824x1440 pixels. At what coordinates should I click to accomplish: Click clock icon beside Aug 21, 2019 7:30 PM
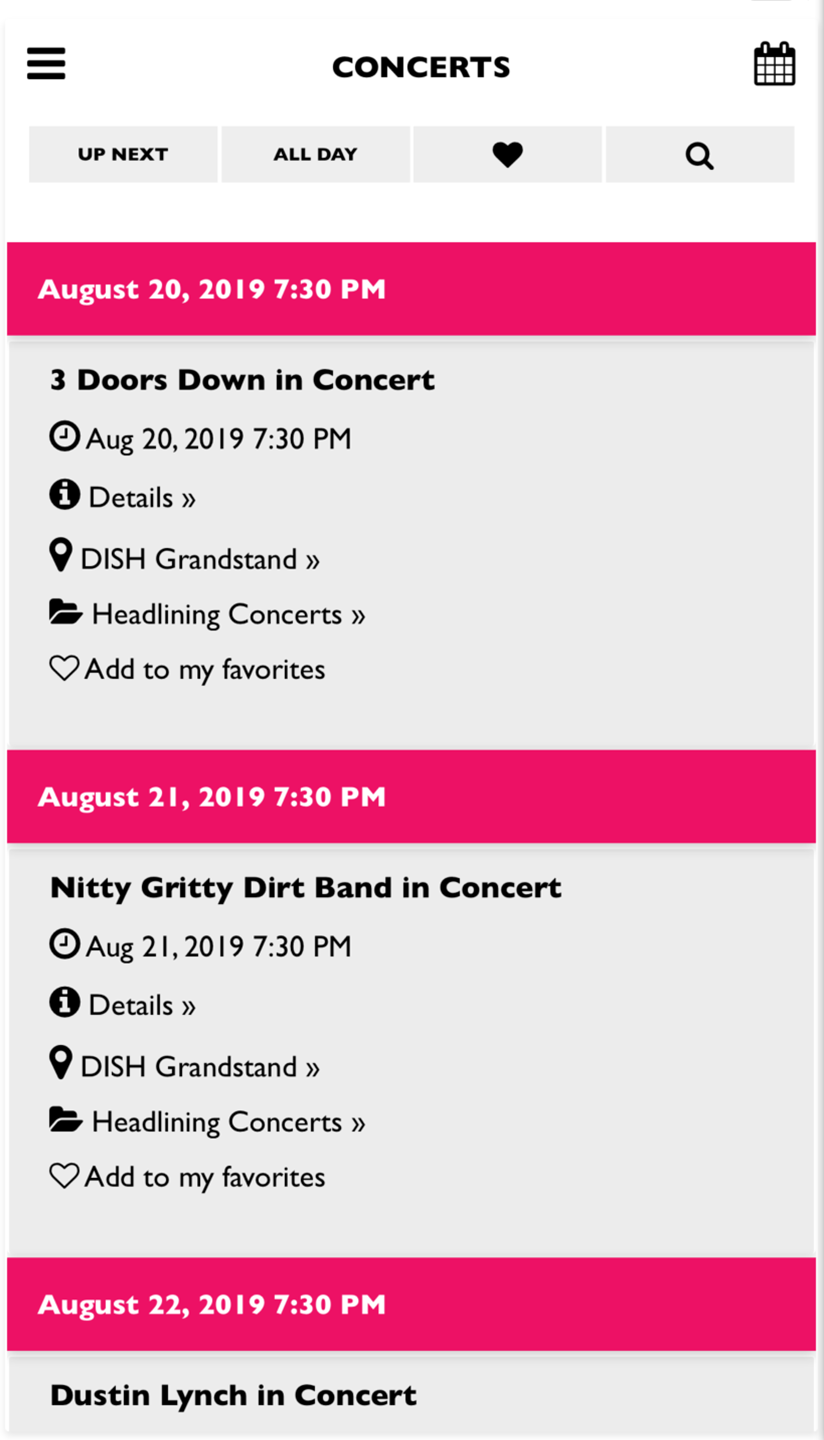point(64,943)
